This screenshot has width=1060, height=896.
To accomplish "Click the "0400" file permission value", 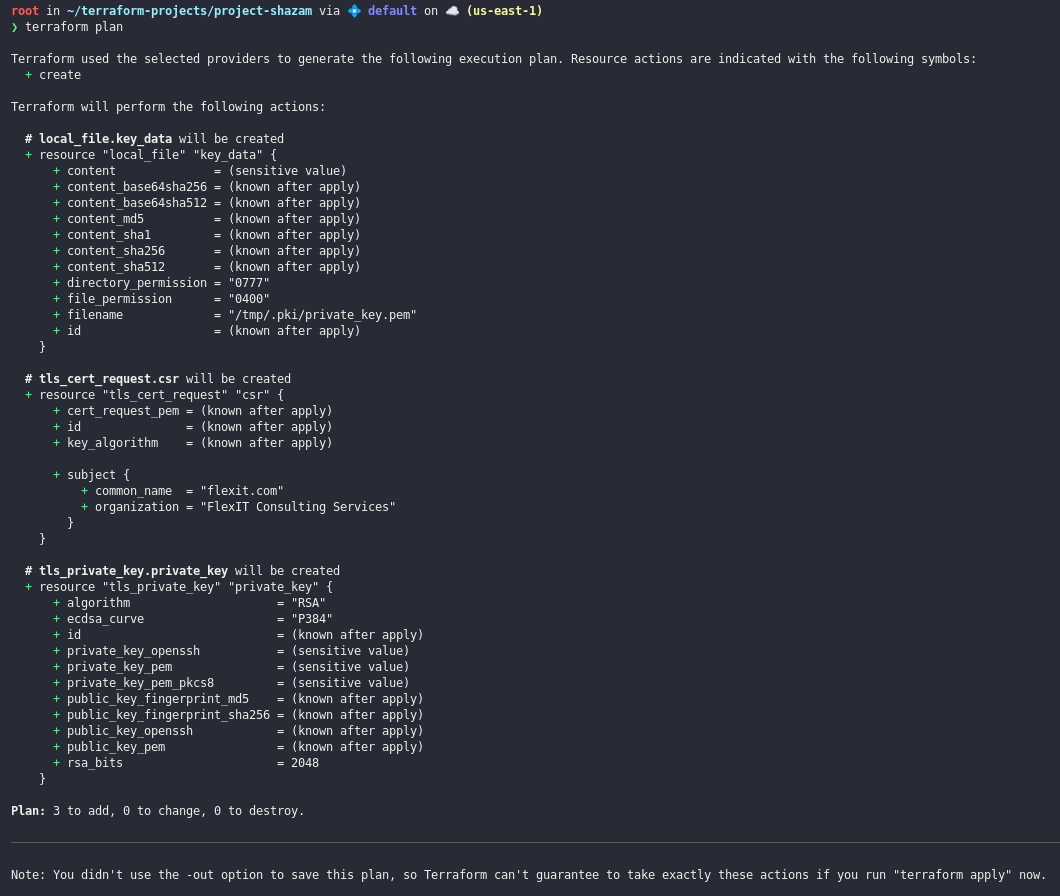I will (x=249, y=299).
